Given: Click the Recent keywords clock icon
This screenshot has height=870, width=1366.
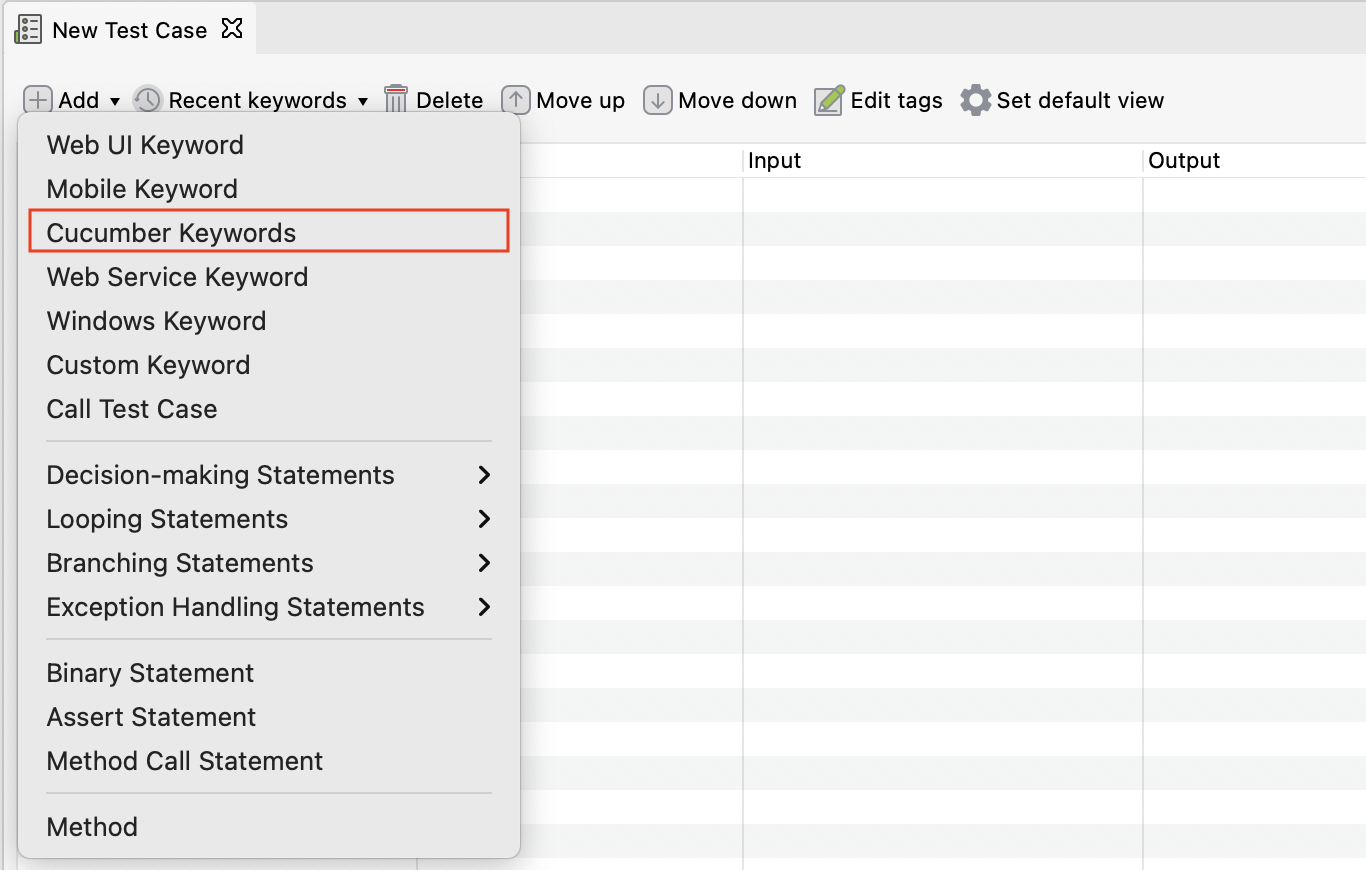Looking at the screenshot, I should pos(146,100).
